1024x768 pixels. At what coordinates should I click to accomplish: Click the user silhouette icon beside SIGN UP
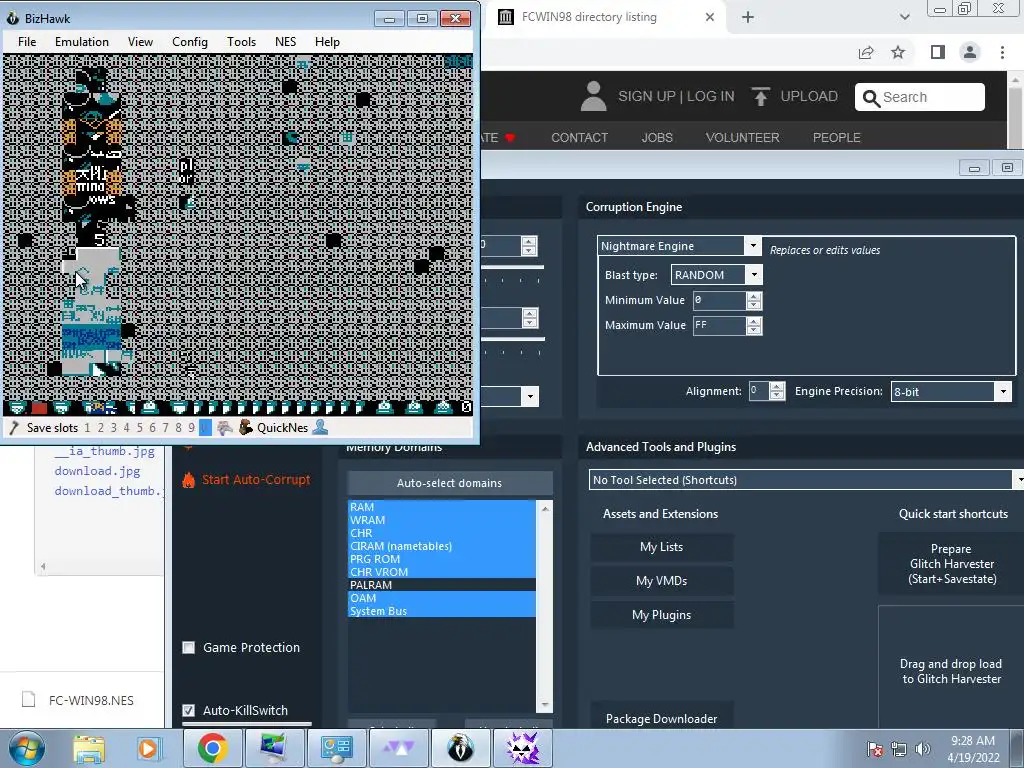click(x=593, y=96)
